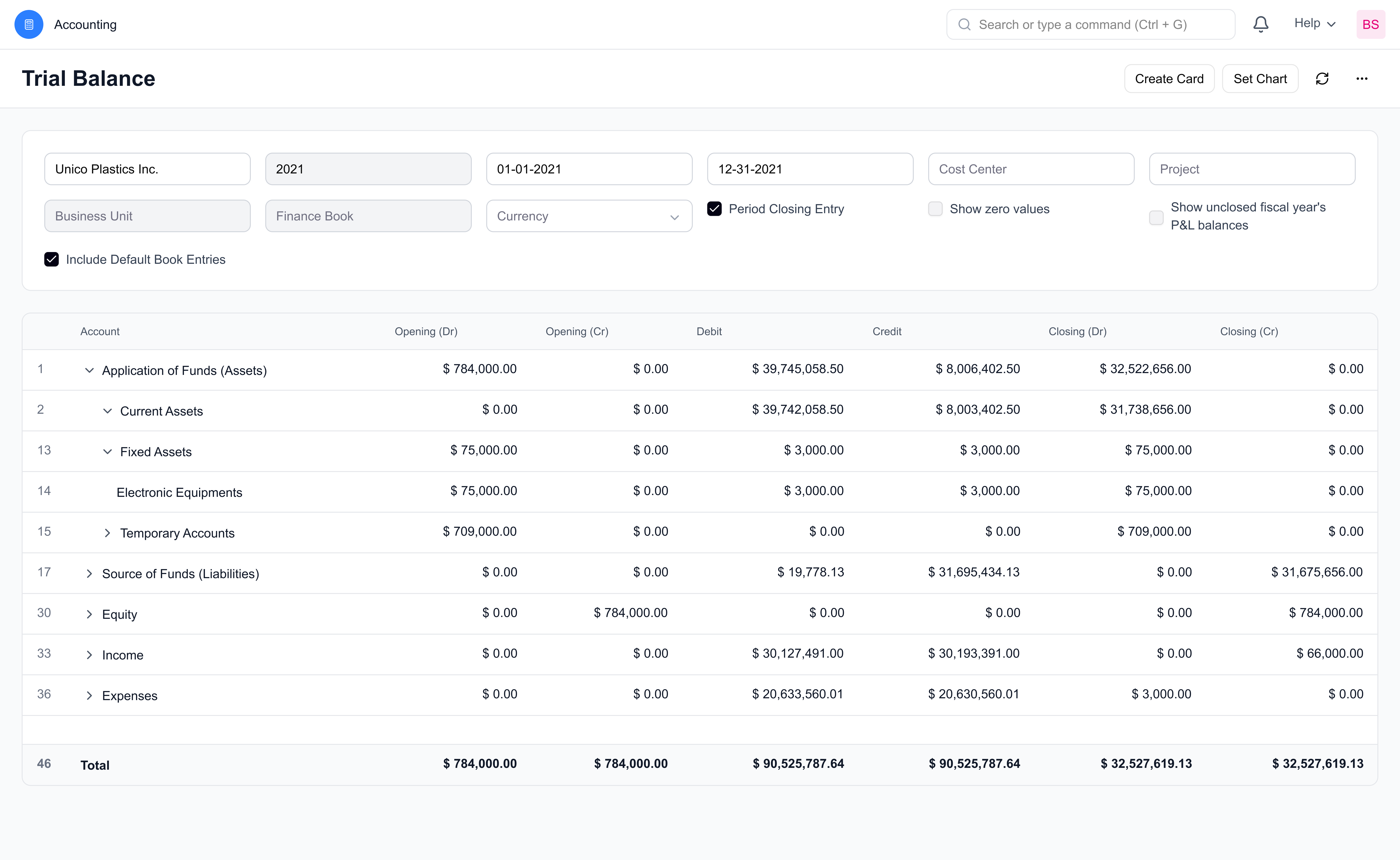Click the Accounting app logo icon
1400x860 pixels.
[x=28, y=24]
